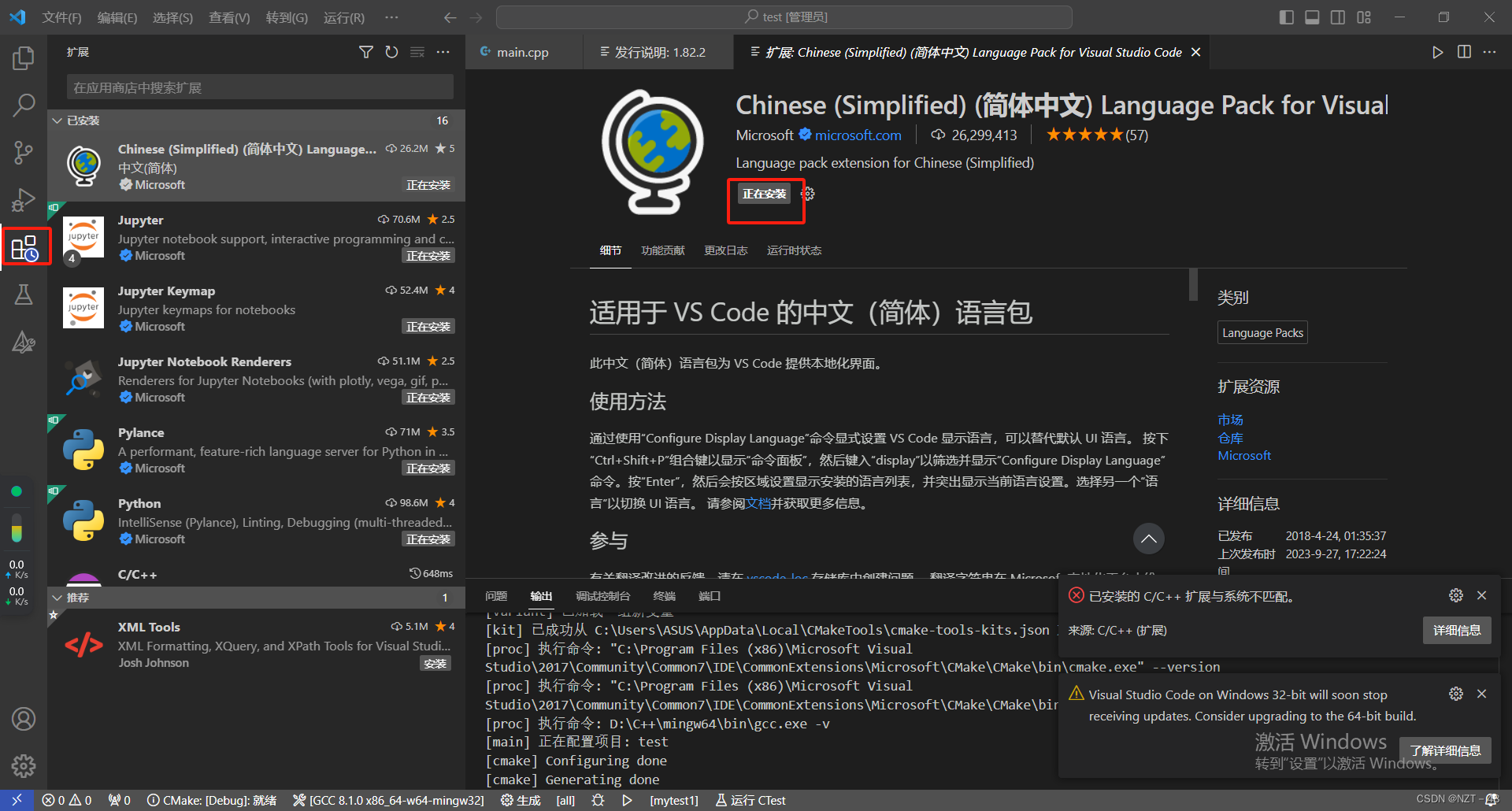Select the Jupyter Keymap extension
This screenshot has width=1512, height=811.
256,308
